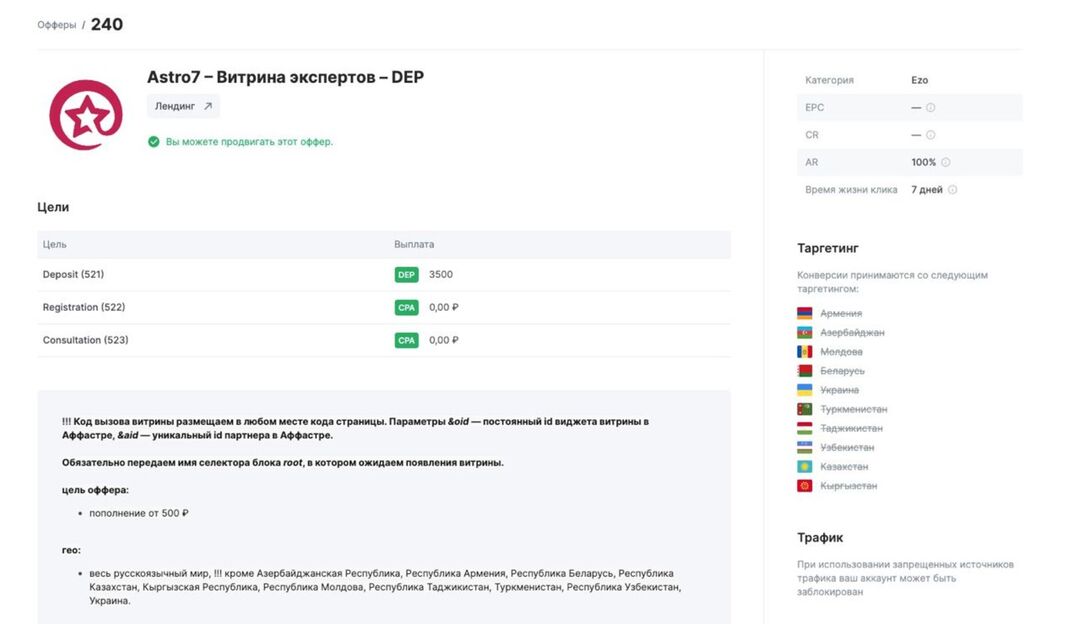The image size is (1080, 624).
Task: Click the Беларусь flag icon
Action: [804, 371]
